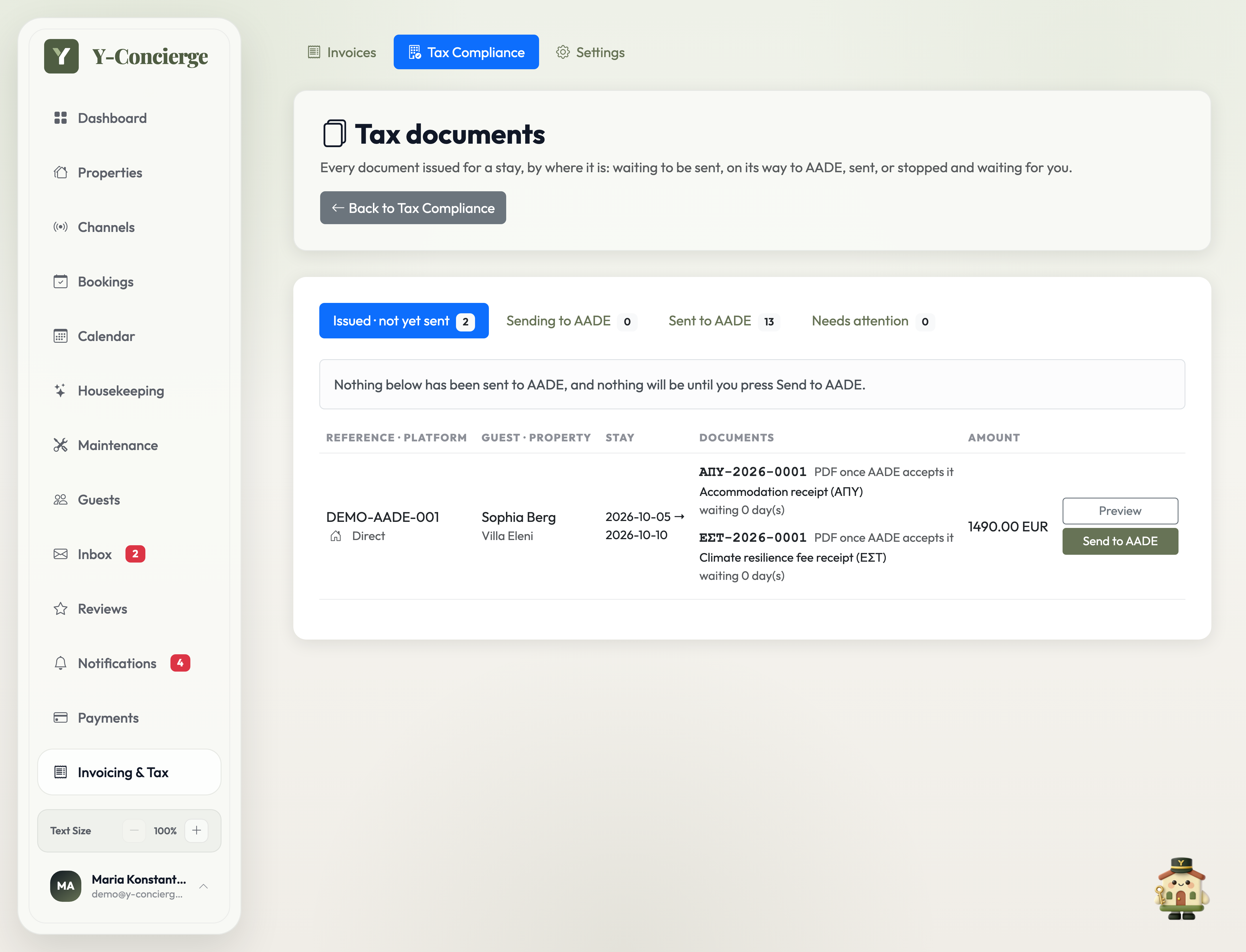Expand the Maria Konstant... account chevron
Screen dimensions: 1246x952
coord(204,886)
